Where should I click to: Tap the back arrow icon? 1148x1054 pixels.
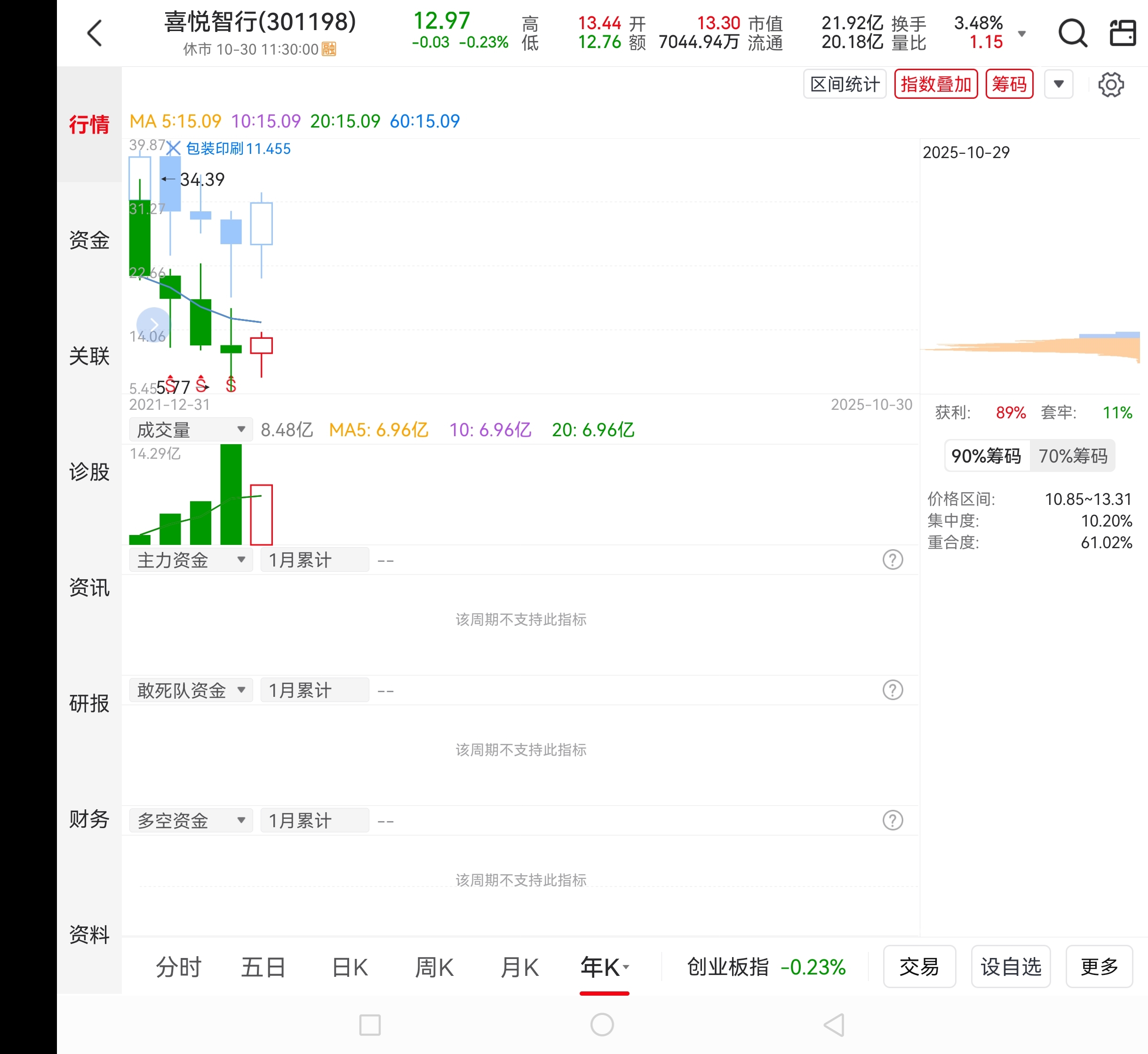pyautogui.click(x=95, y=33)
